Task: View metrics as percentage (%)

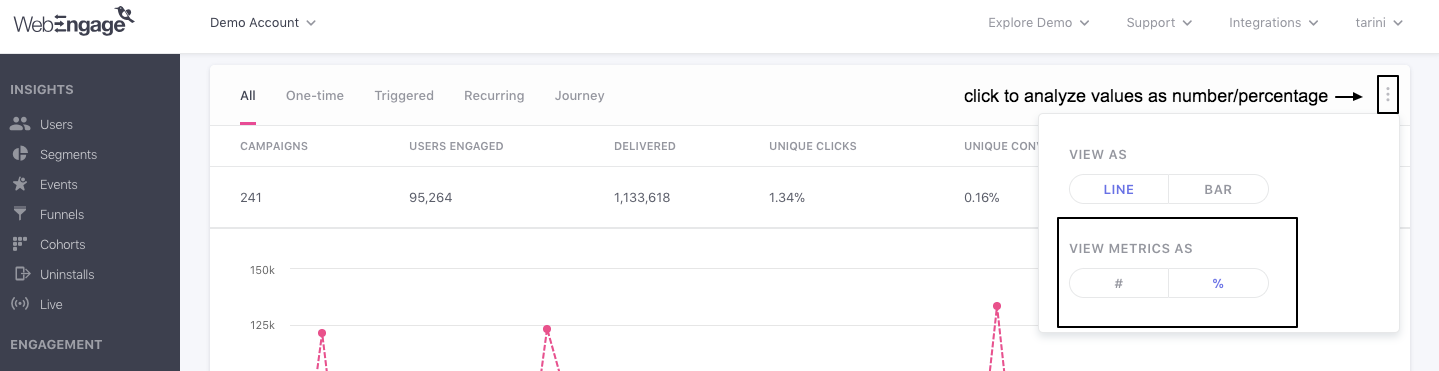Action: click(x=1218, y=284)
